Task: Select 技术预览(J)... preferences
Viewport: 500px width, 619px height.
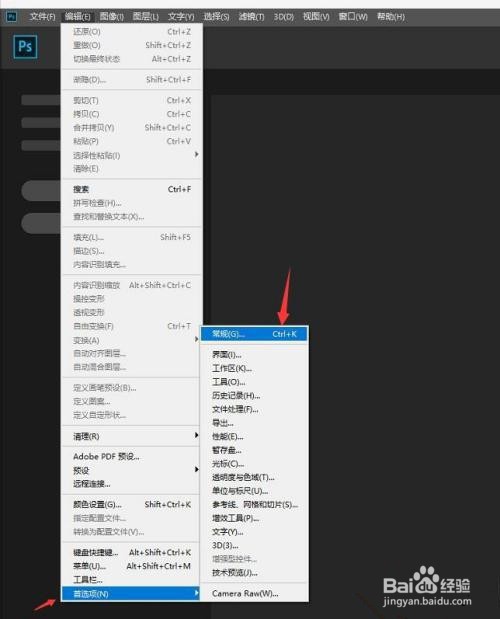Action: click(254, 572)
